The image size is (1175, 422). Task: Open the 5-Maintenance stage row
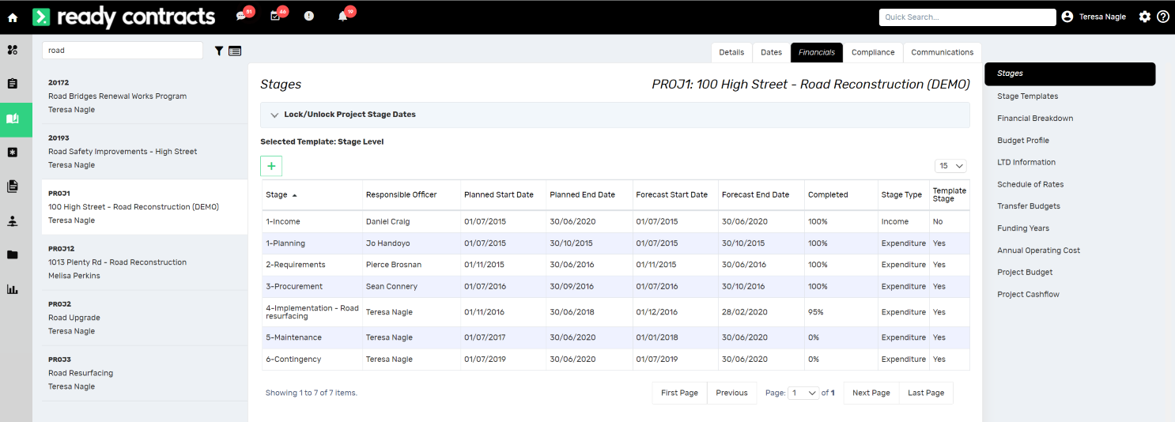pyautogui.click(x=615, y=337)
